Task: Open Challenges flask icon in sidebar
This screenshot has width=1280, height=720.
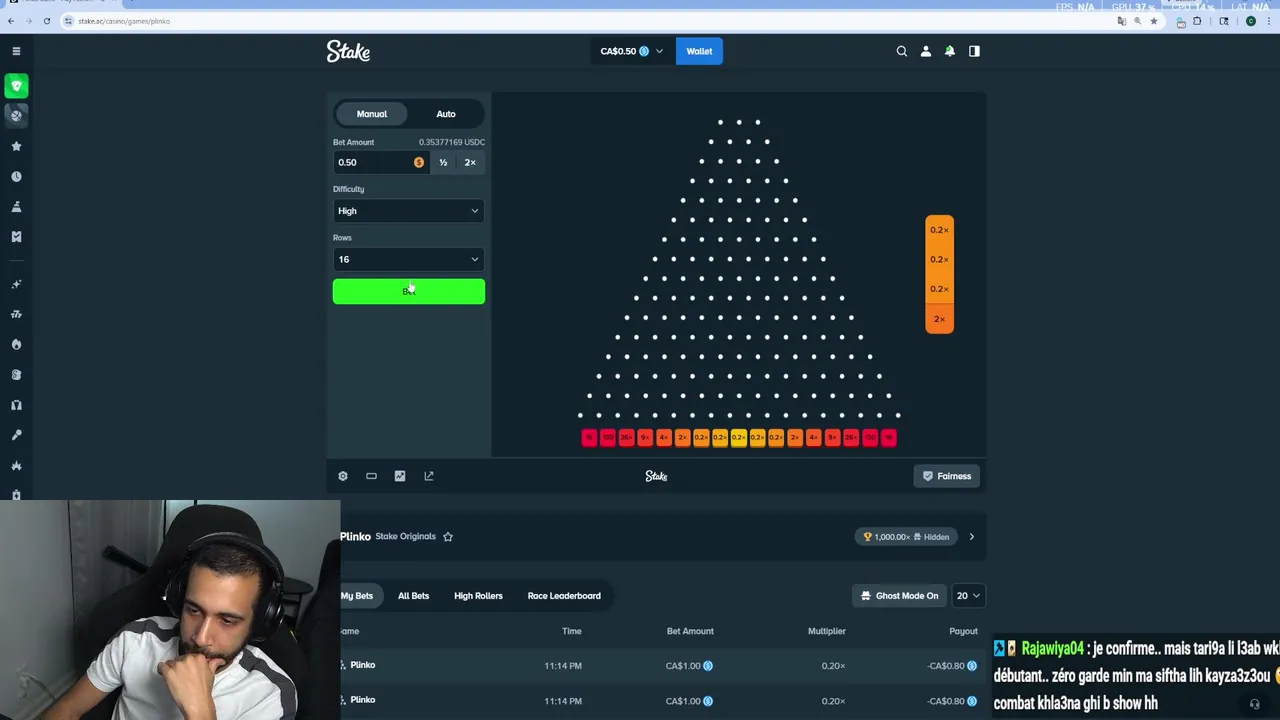Action: [16, 207]
